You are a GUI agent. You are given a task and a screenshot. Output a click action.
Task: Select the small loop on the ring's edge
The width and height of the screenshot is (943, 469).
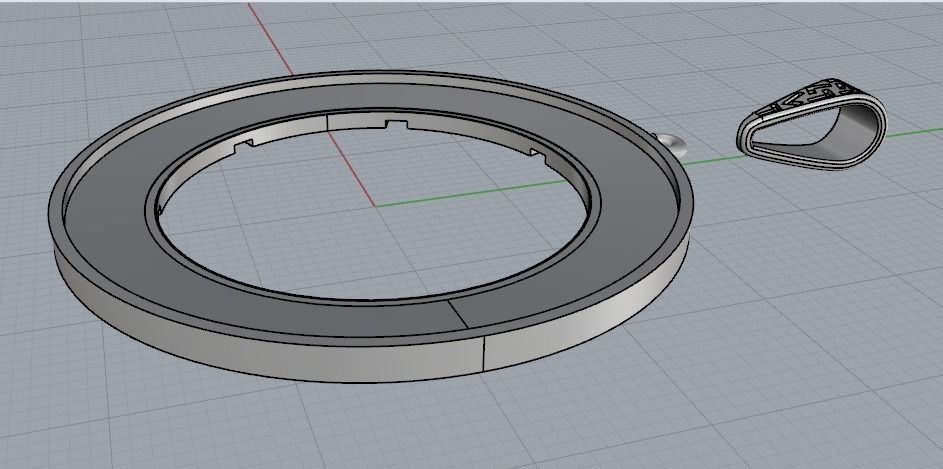(672, 144)
